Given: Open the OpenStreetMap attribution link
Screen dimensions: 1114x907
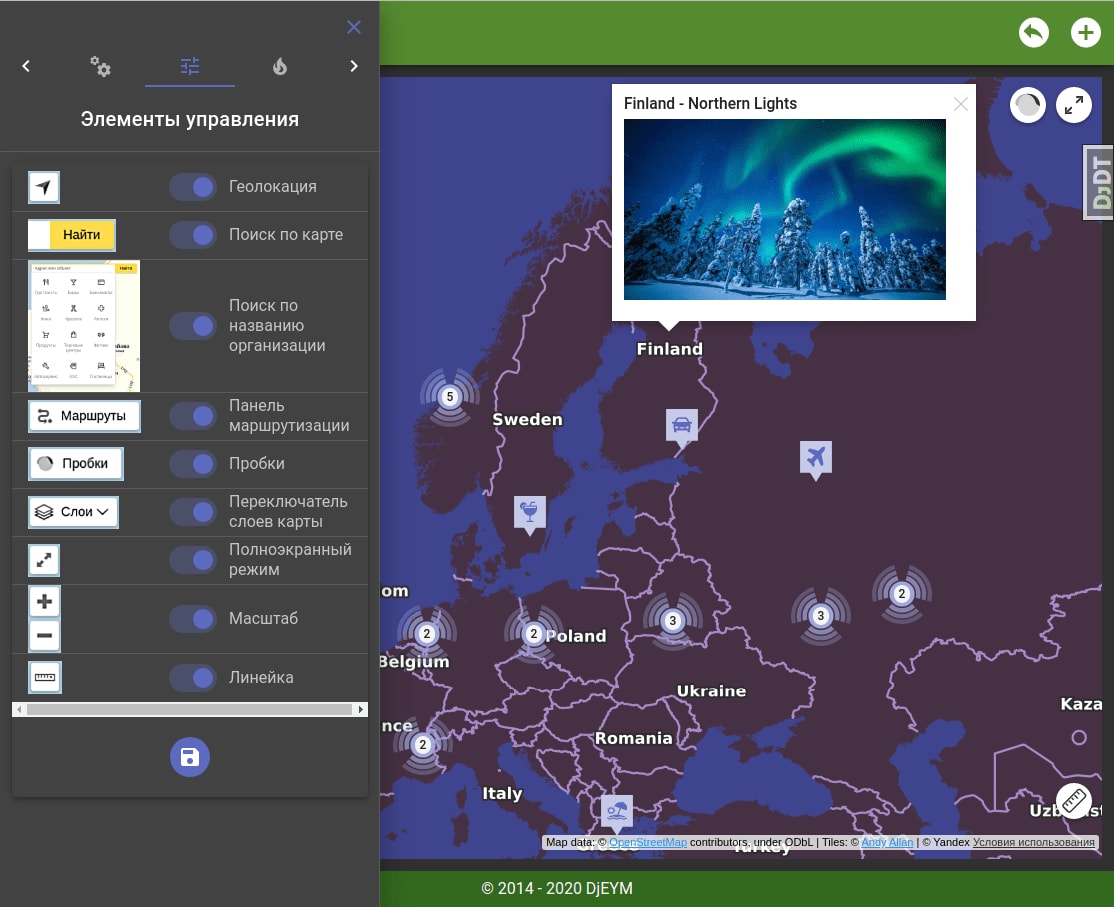Looking at the screenshot, I should click(x=648, y=842).
